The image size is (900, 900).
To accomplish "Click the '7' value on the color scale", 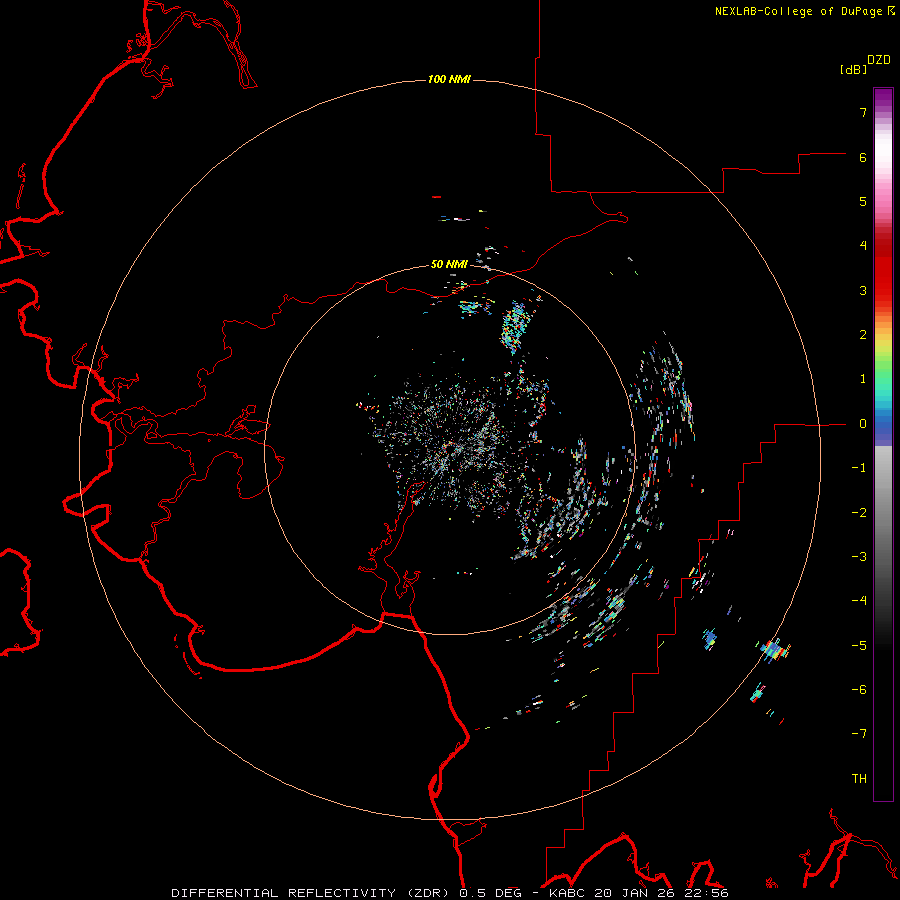I will pos(863,112).
